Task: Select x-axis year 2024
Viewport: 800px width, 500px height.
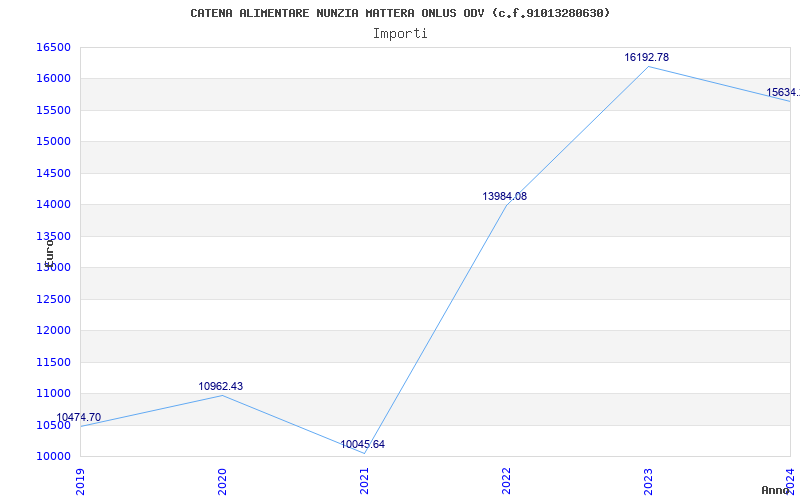Action: tap(790, 482)
